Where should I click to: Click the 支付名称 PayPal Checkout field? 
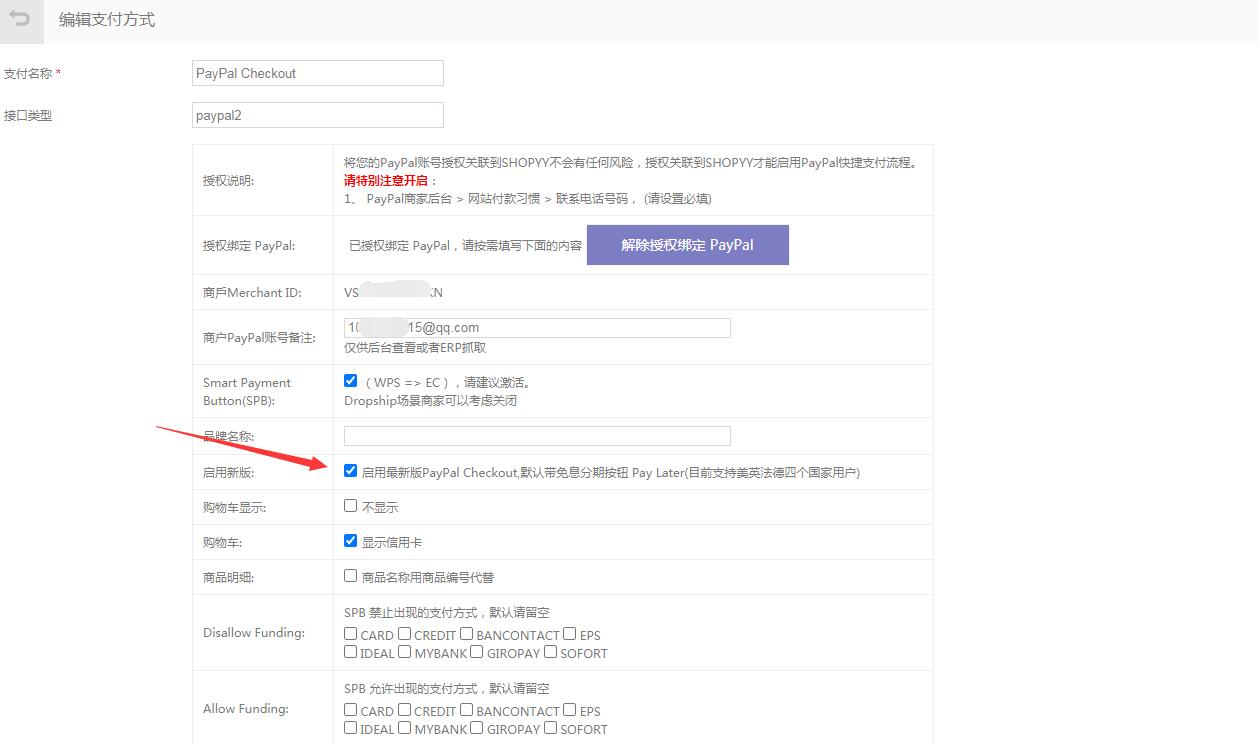[x=318, y=73]
